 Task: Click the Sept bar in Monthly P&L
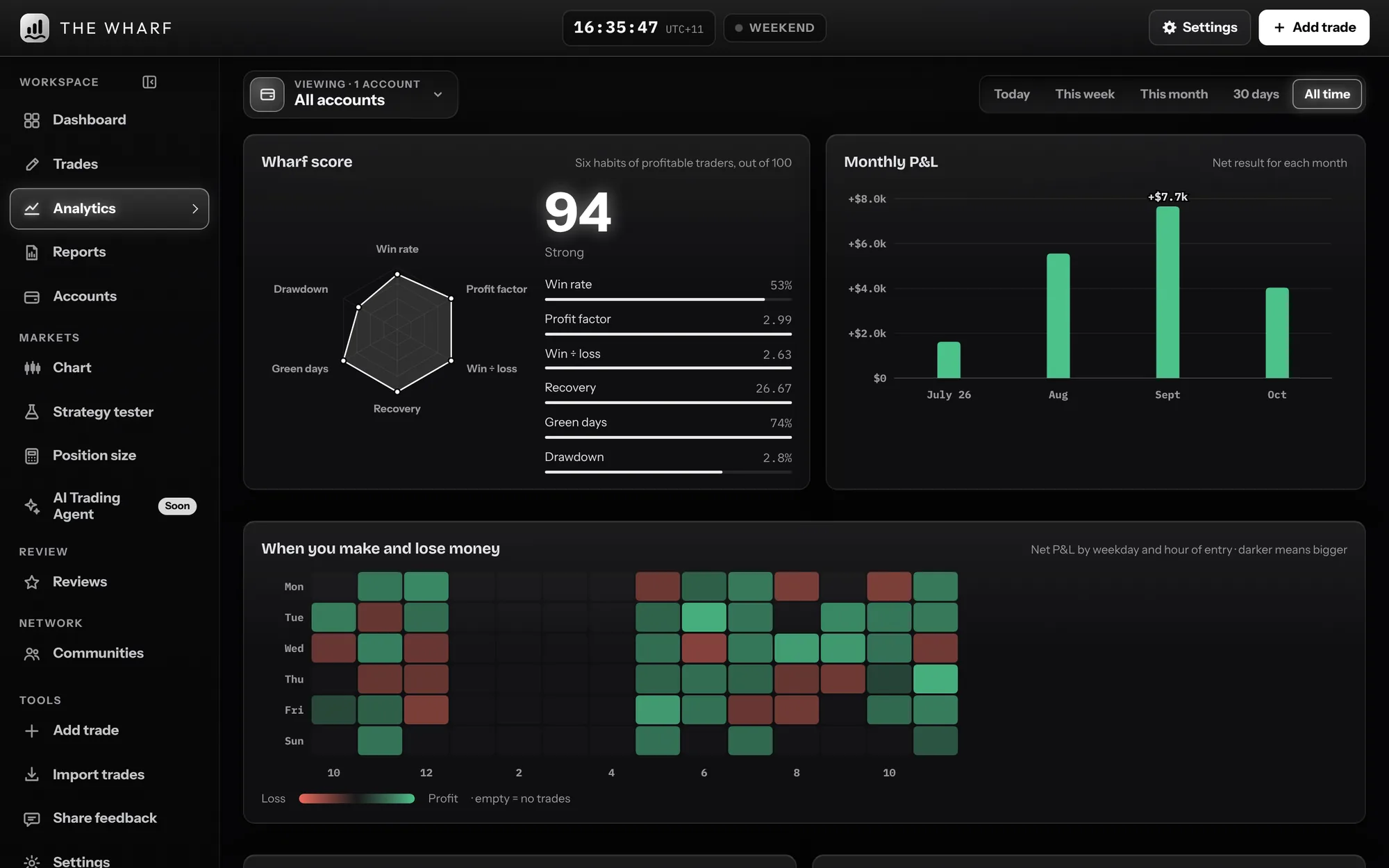click(1167, 292)
